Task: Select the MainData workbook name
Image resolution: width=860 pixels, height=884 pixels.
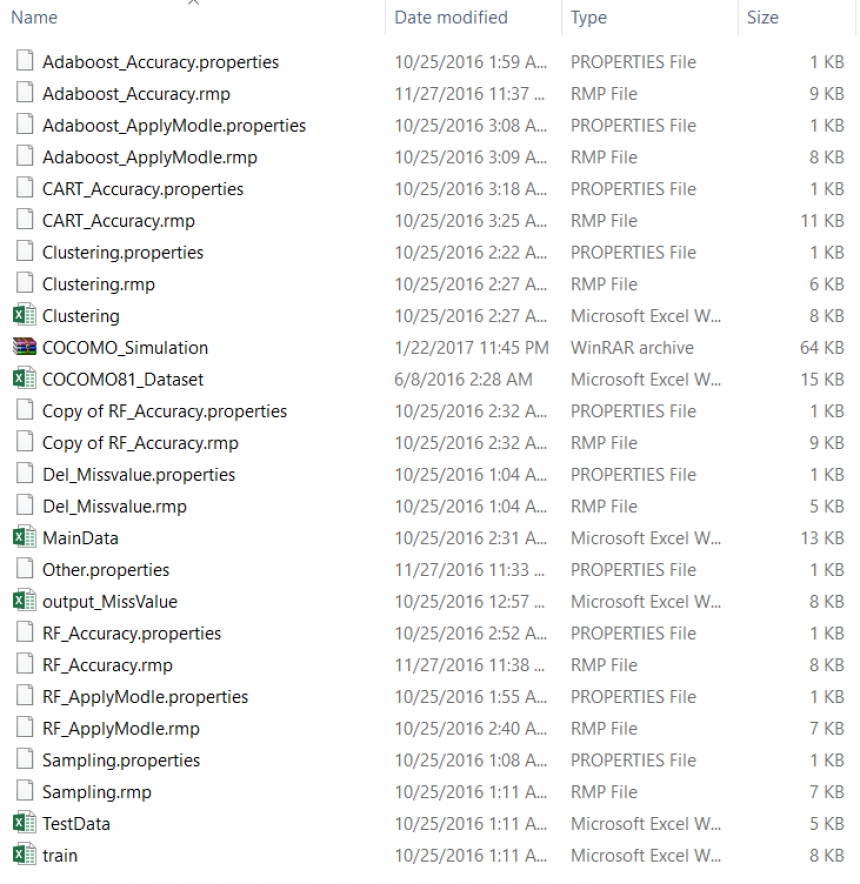Action: click(x=81, y=538)
